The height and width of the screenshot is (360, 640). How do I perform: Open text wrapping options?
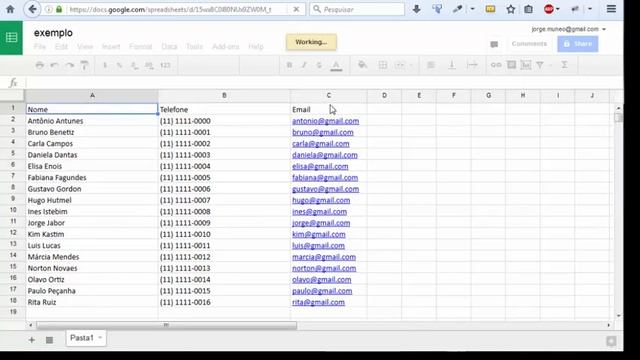[472, 65]
